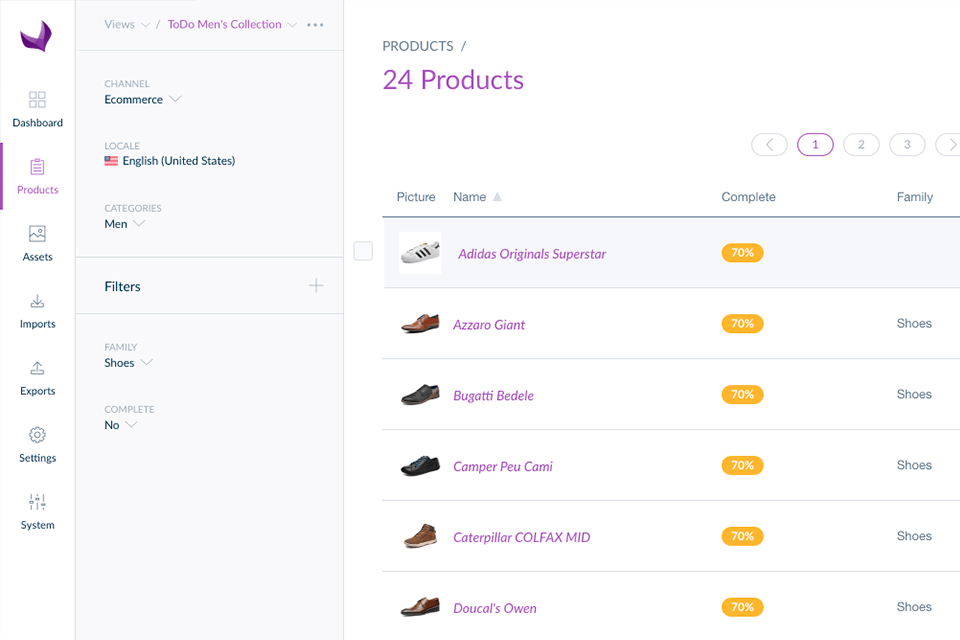
Task: Click Shoes family cell for Azzaro Giant
Action: point(914,323)
